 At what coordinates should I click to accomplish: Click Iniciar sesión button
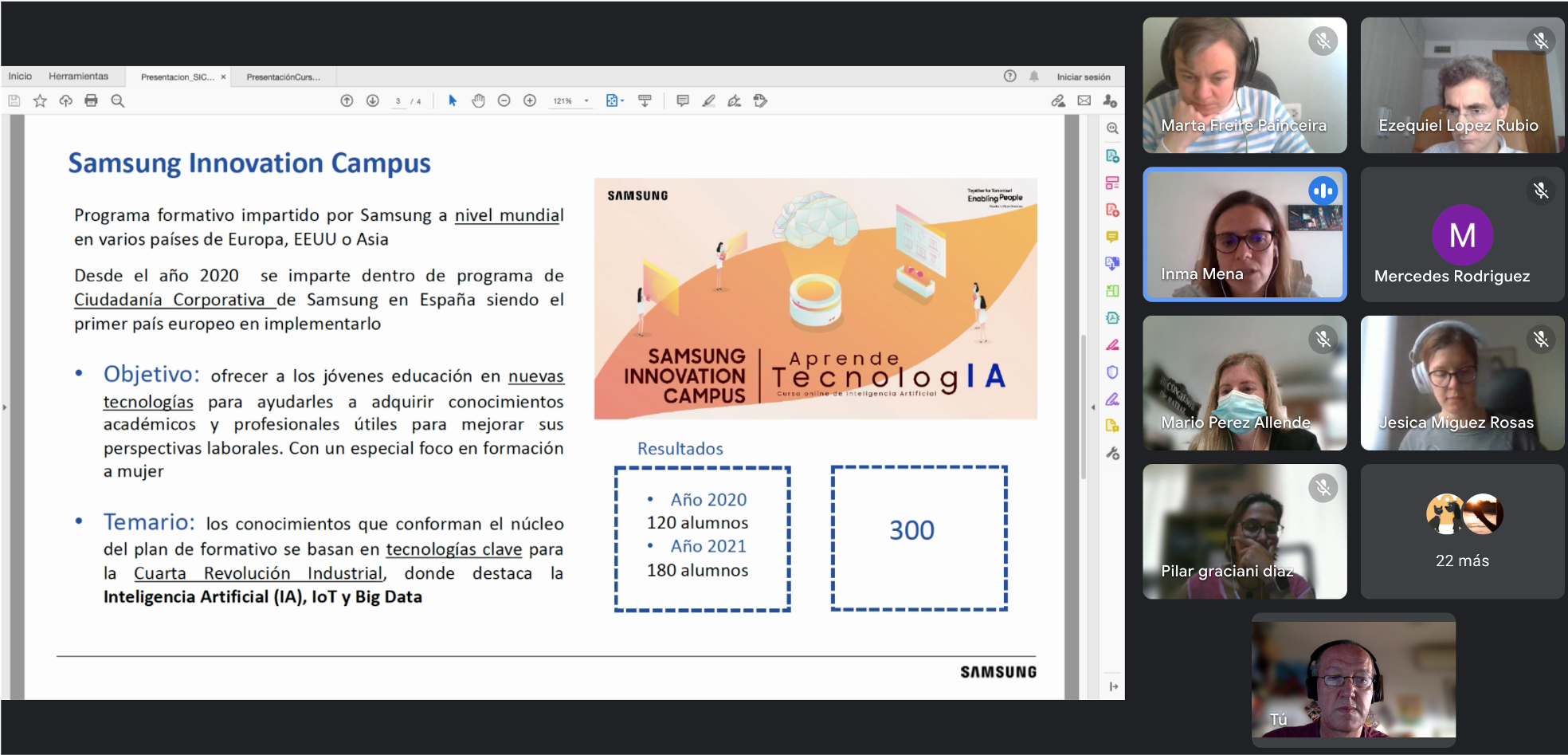1084,77
